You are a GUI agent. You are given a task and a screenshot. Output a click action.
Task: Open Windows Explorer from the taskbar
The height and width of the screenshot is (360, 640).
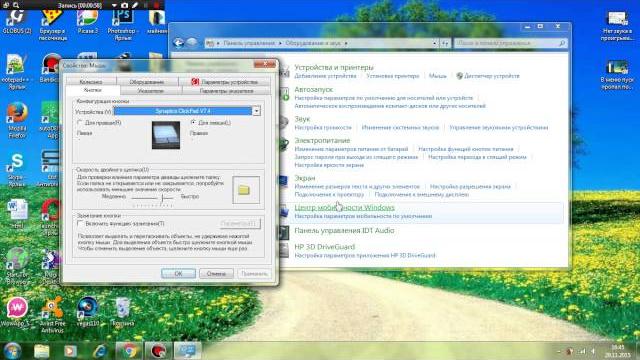pyautogui.click(x=41, y=351)
